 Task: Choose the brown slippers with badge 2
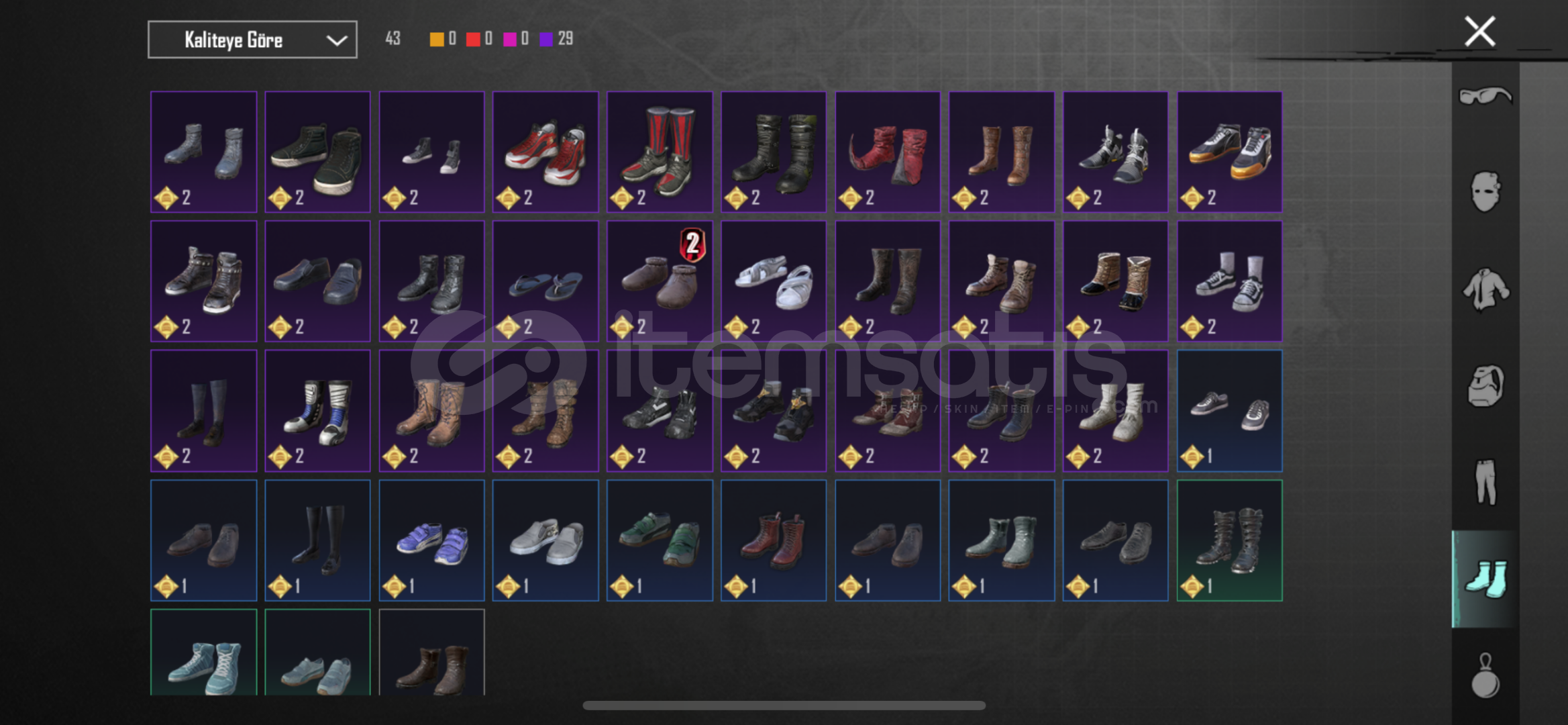pos(660,281)
